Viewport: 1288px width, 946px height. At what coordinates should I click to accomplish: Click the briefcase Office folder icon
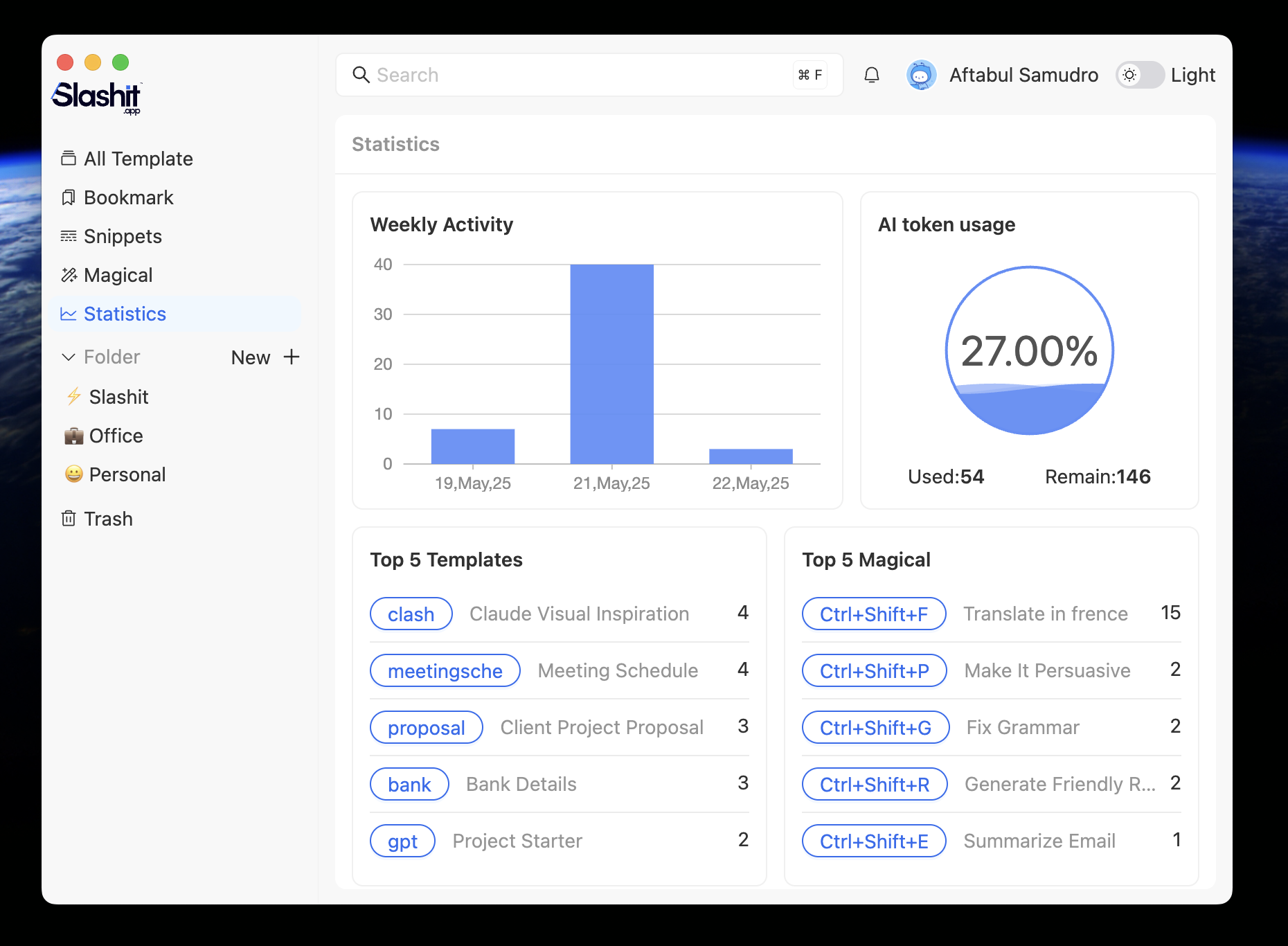click(74, 436)
